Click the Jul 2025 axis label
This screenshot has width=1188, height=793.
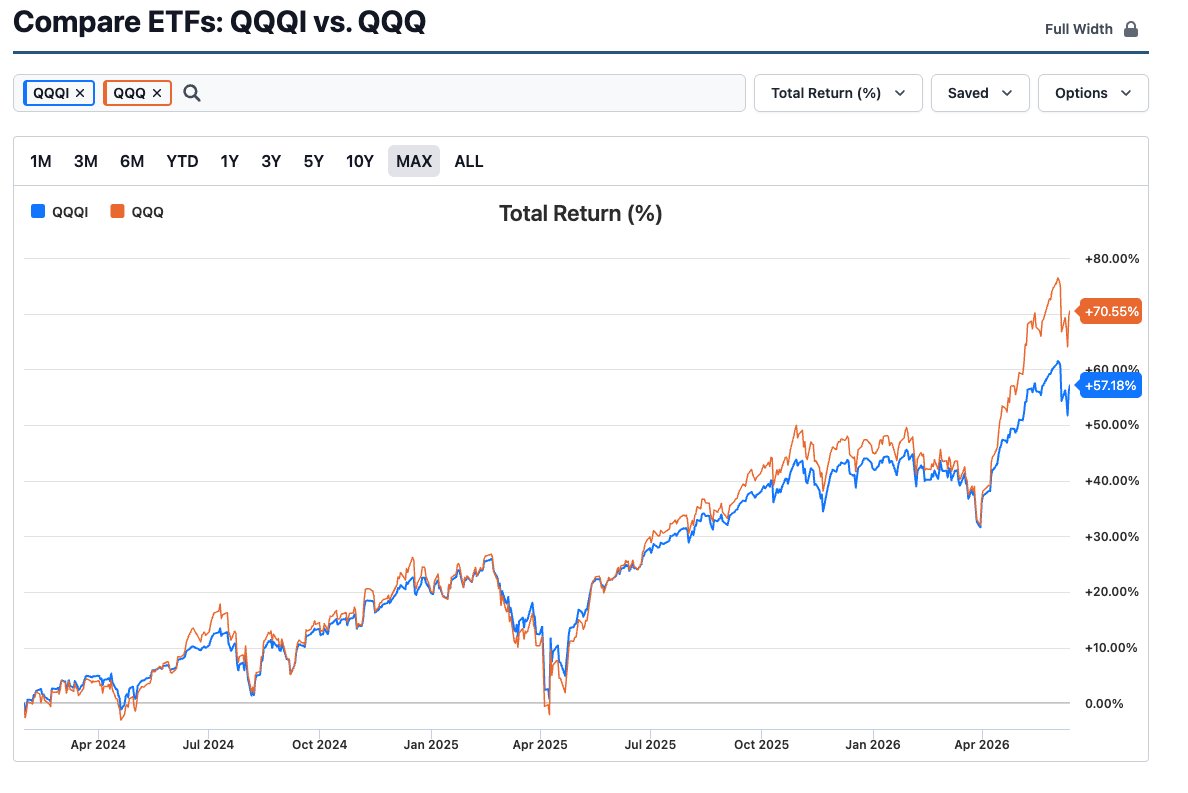[x=650, y=745]
